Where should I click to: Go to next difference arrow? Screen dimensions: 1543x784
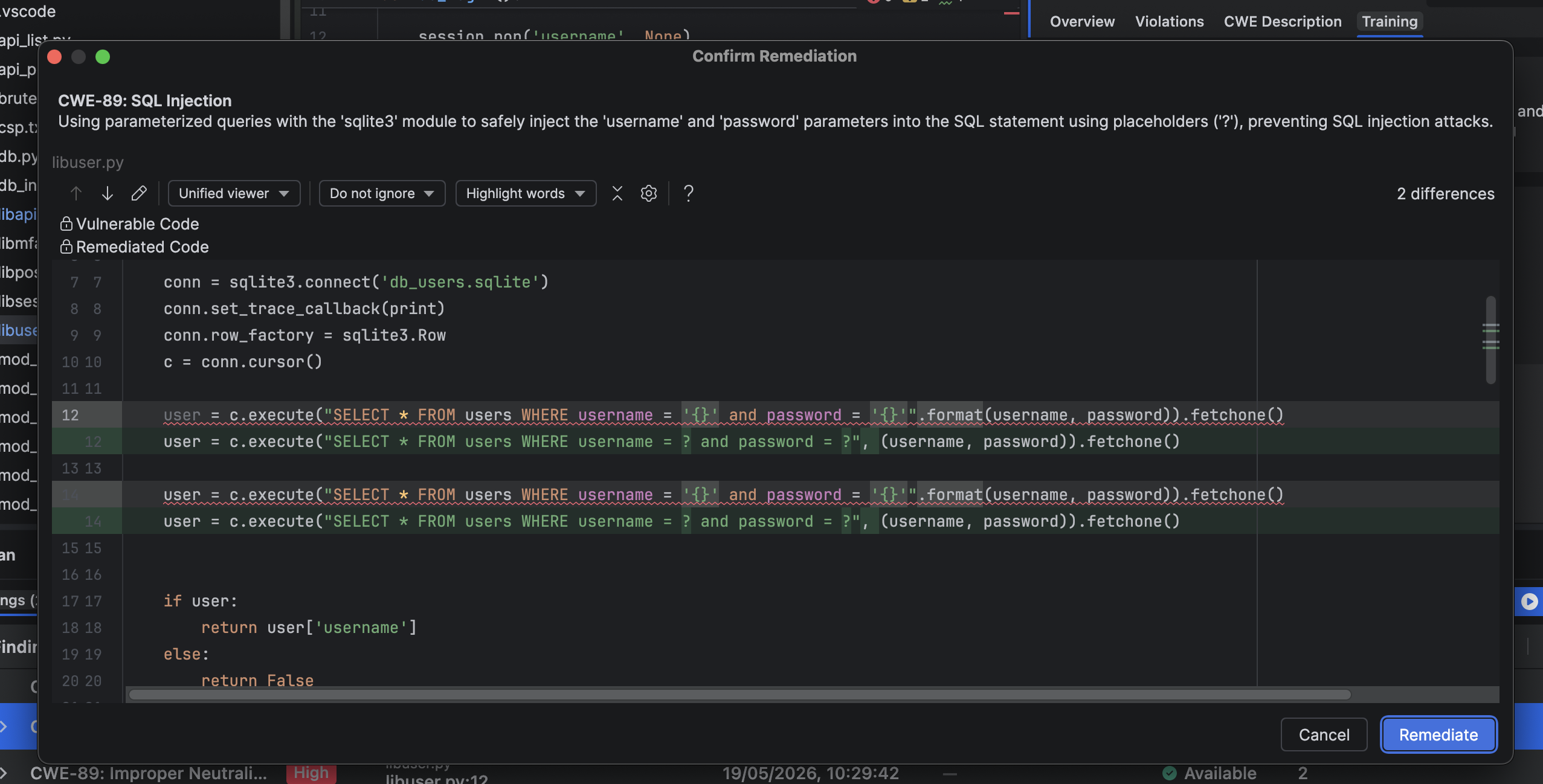pos(108,193)
